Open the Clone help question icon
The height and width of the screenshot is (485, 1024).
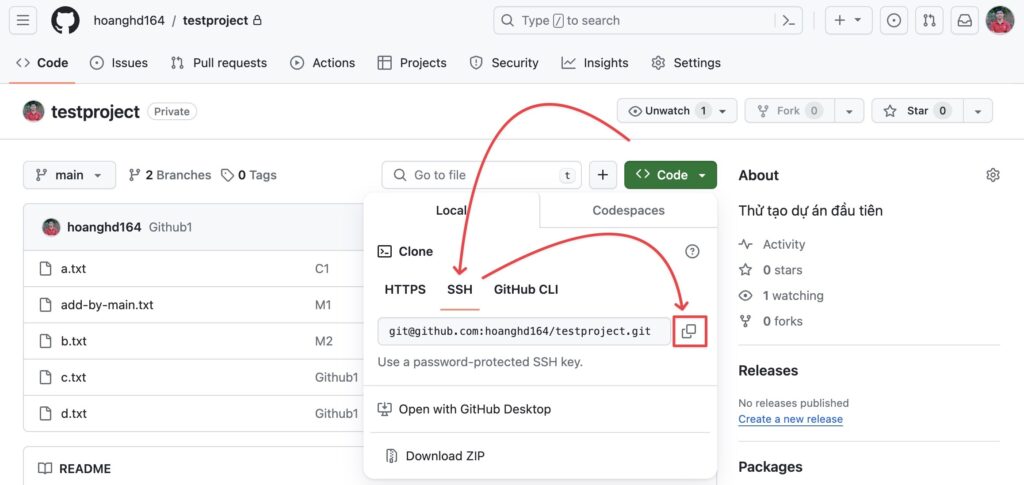click(x=692, y=251)
